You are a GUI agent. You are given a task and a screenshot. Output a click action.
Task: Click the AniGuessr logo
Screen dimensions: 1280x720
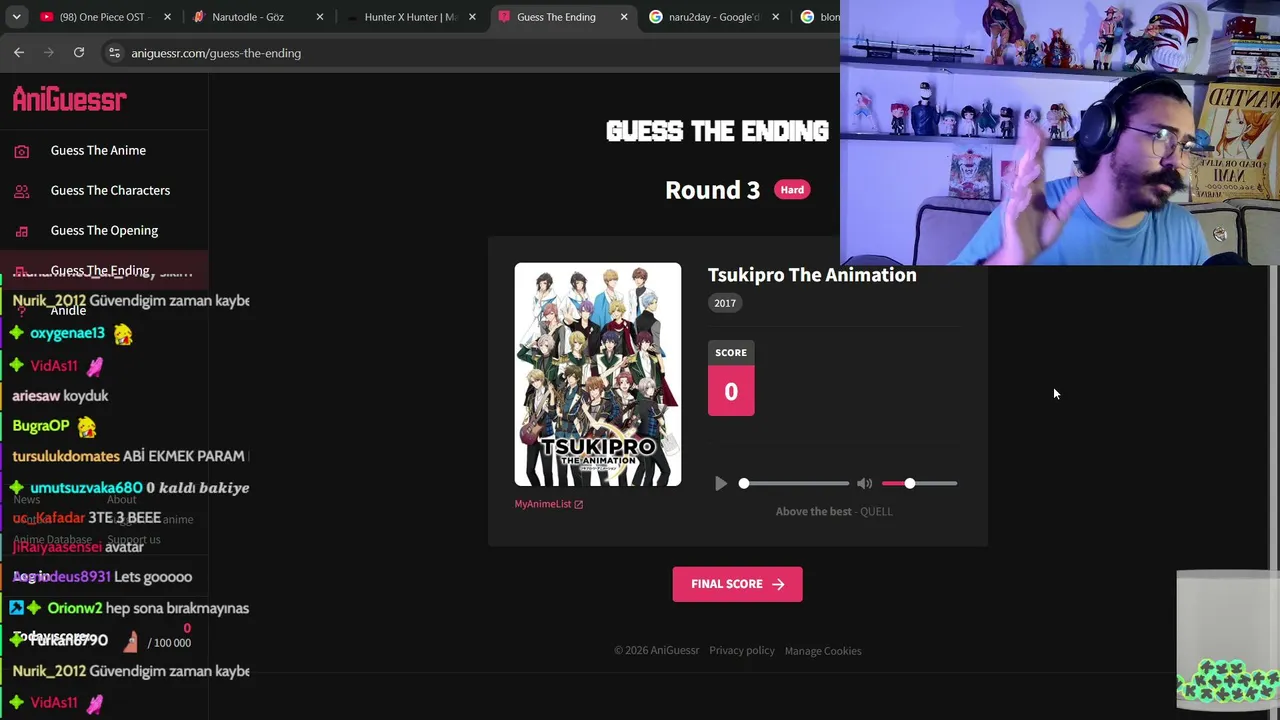[69, 99]
